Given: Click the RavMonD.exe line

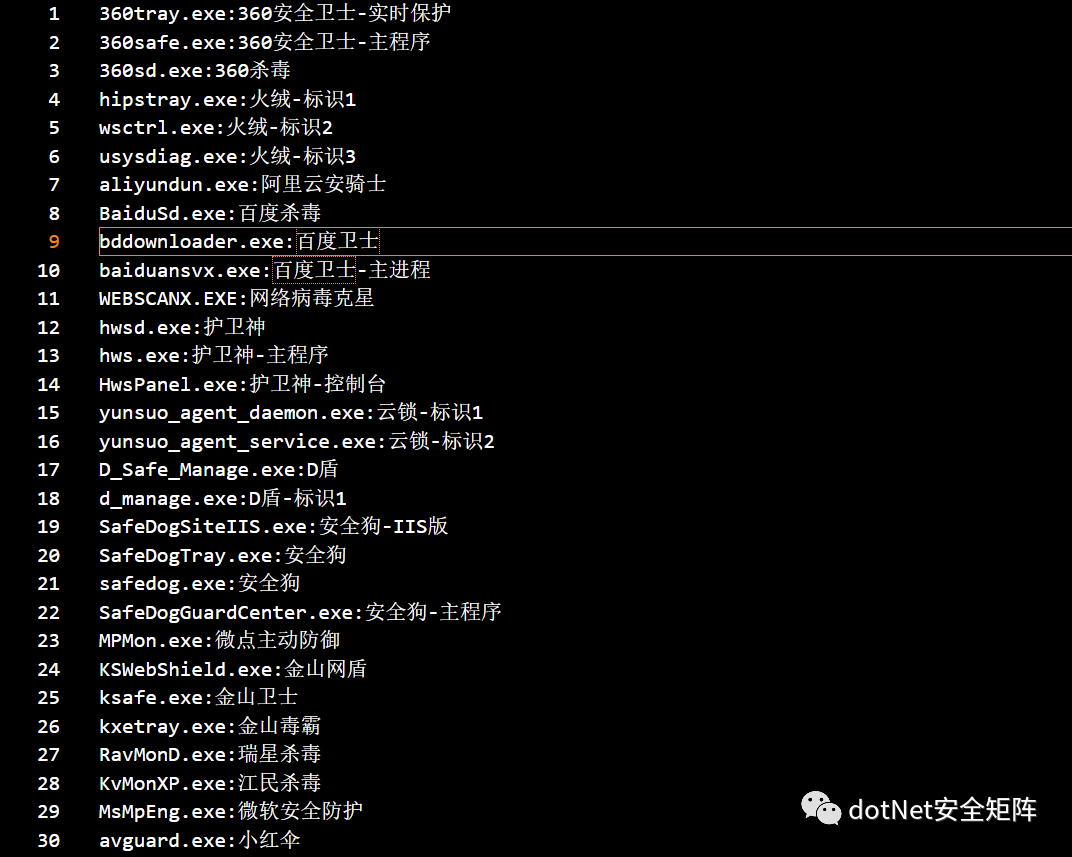Looking at the screenshot, I should [210, 754].
